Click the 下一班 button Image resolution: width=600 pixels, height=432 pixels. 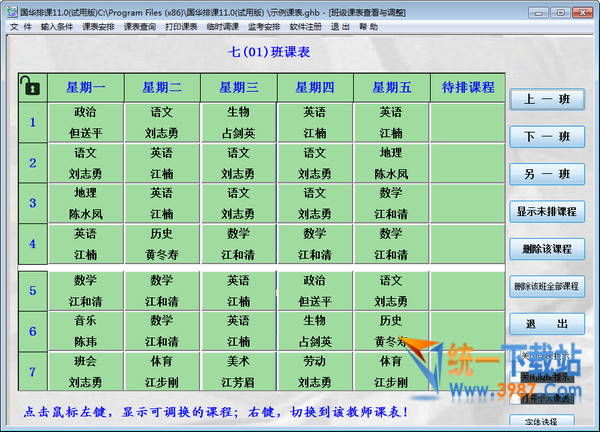[546, 137]
